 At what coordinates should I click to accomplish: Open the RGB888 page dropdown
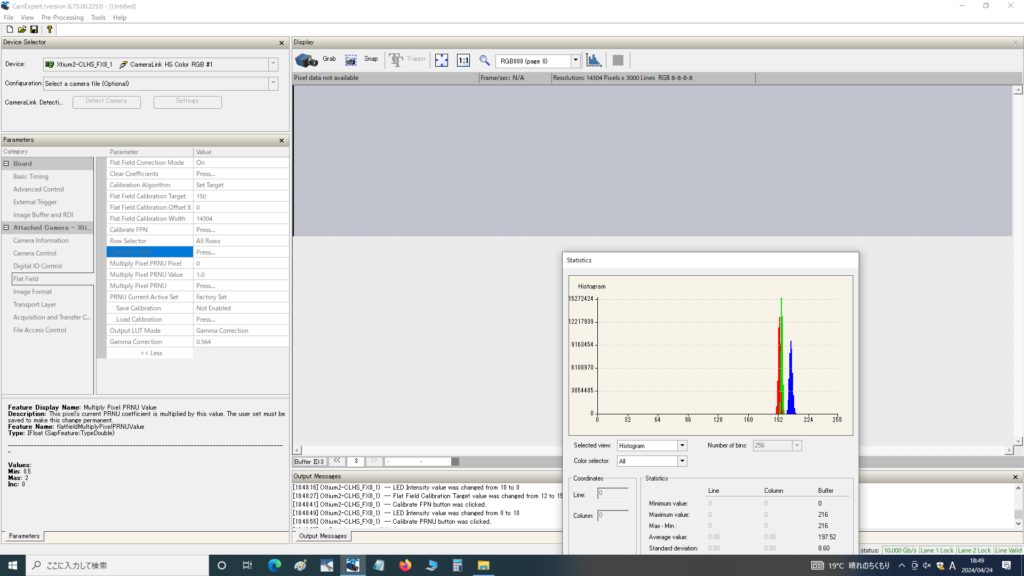tap(575, 61)
